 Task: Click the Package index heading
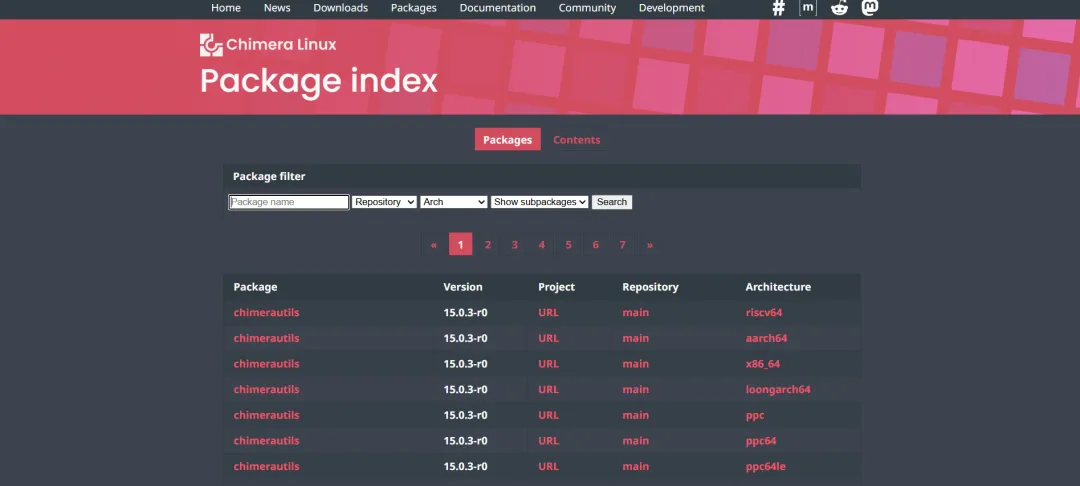[319, 81]
